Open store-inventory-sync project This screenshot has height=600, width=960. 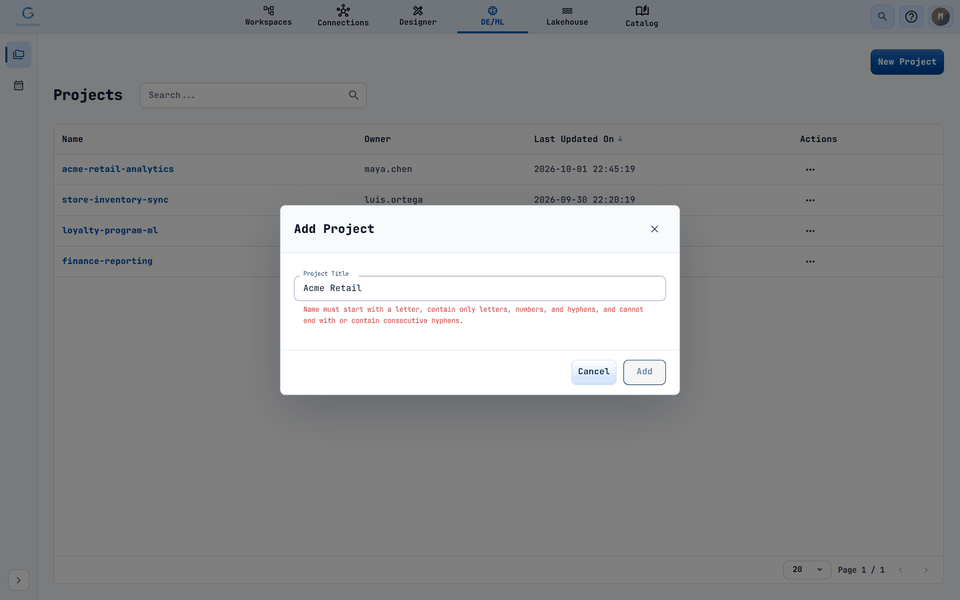[115, 200]
